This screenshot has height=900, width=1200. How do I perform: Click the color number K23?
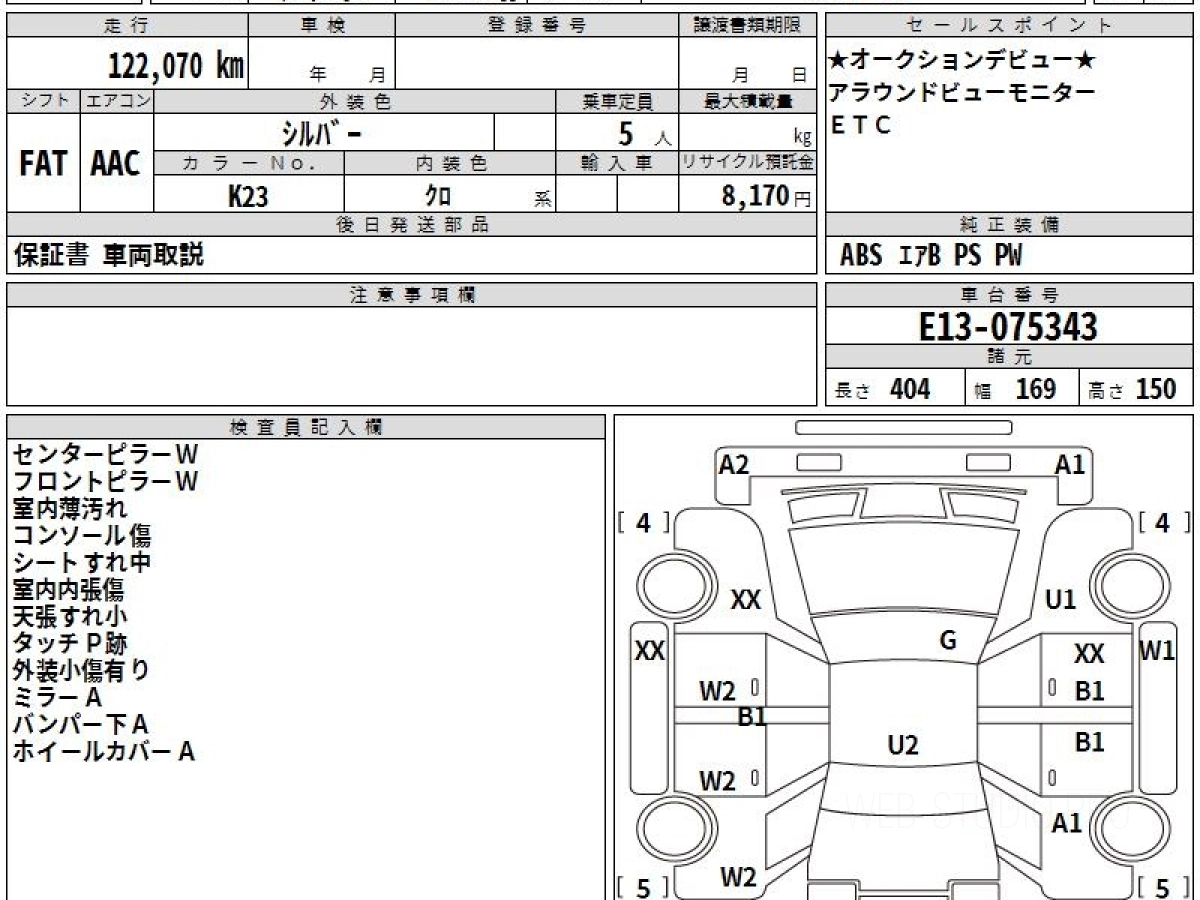point(248,197)
